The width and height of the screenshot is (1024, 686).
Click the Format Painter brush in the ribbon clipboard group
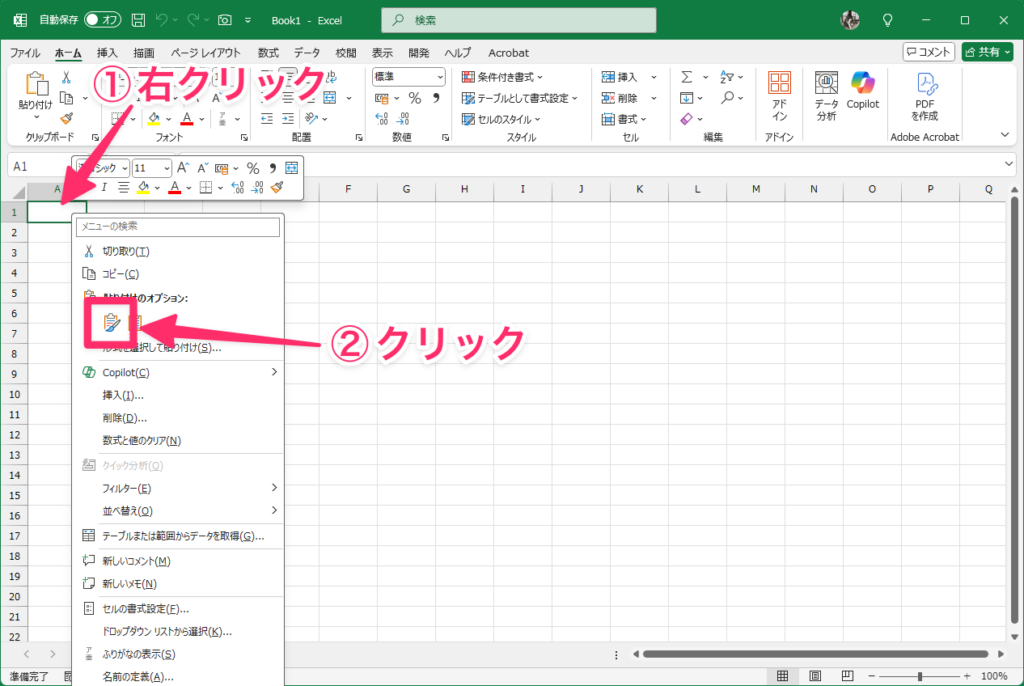[x=66, y=118]
